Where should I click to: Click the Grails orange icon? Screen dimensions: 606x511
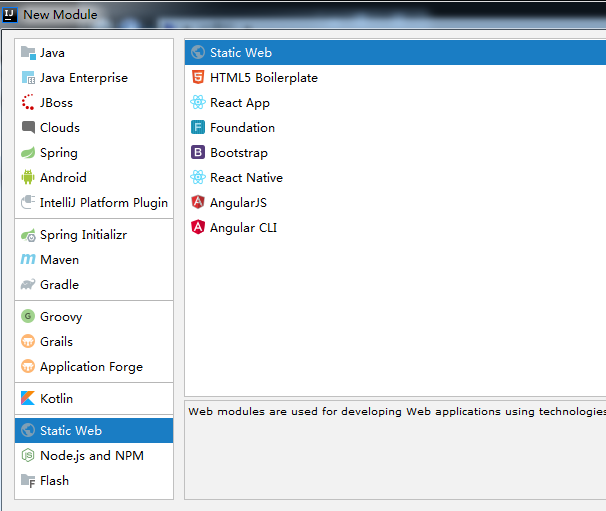coord(28,341)
